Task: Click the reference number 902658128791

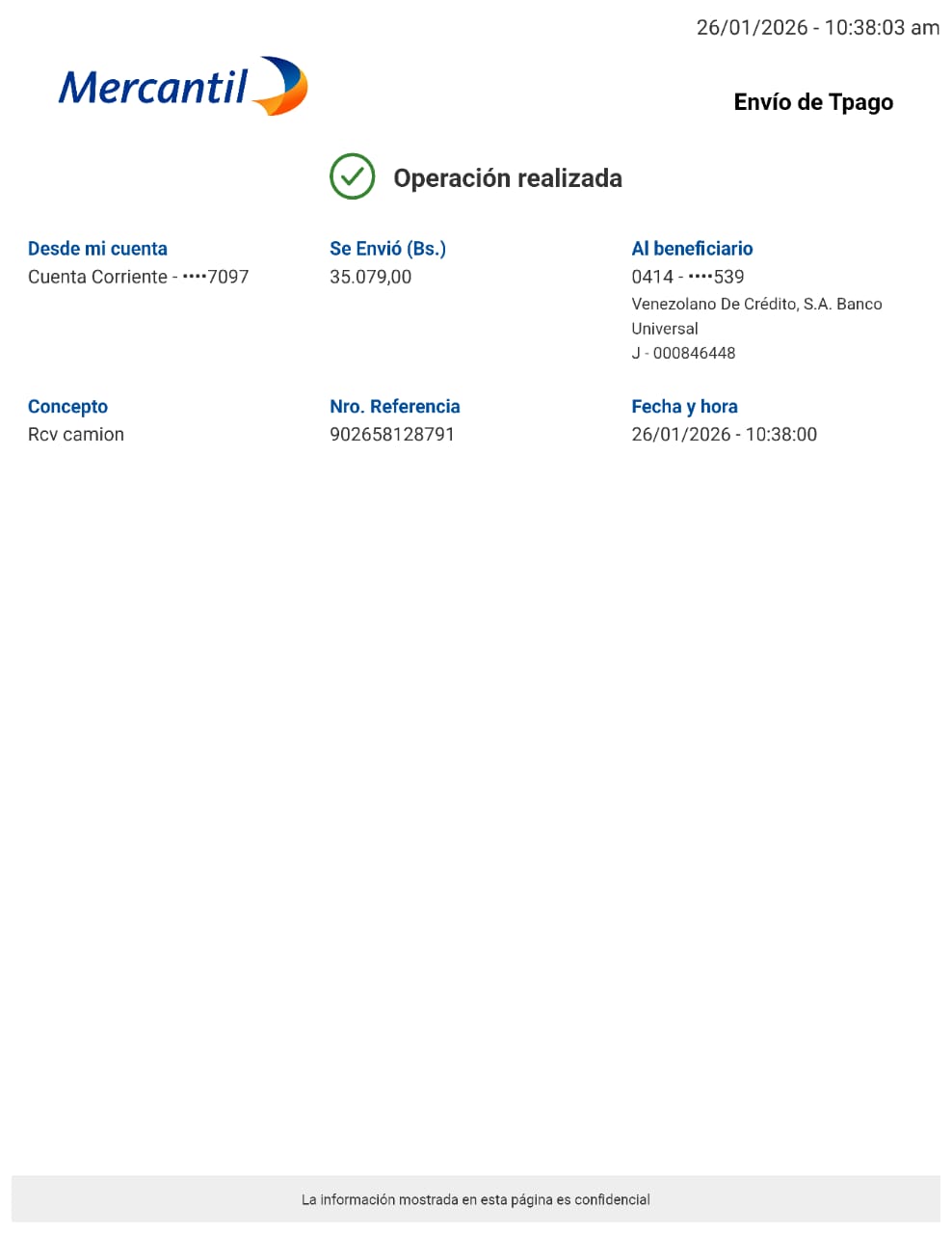Action: point(391,435)
